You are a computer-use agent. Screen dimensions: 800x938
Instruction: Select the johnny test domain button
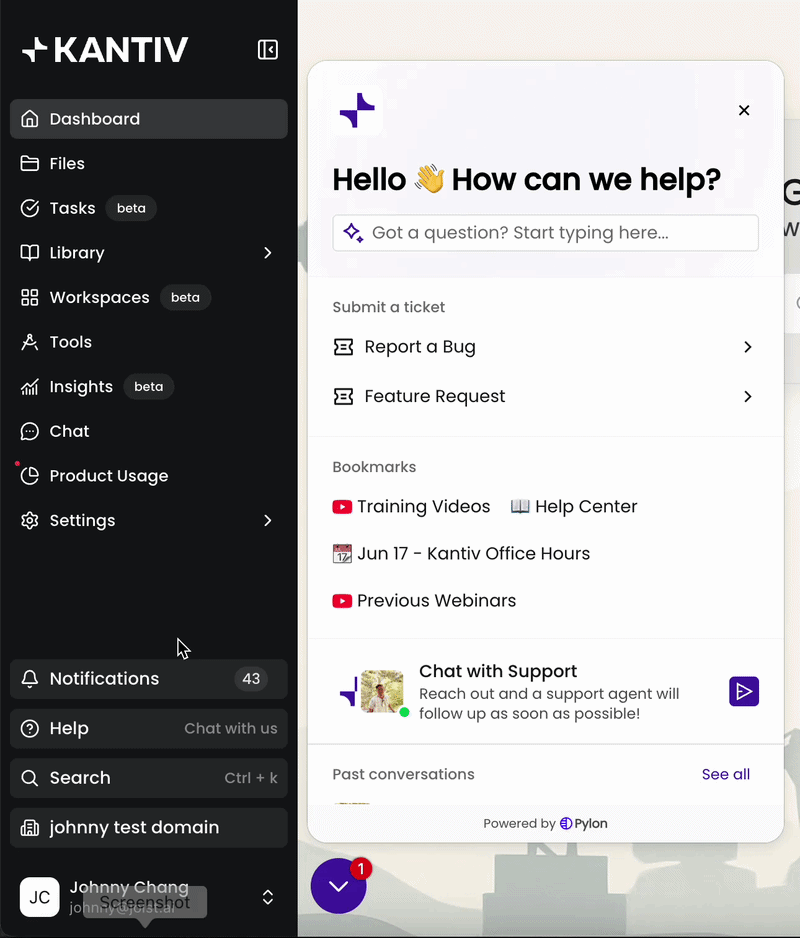pyautogui.click(x=148, y=828)
